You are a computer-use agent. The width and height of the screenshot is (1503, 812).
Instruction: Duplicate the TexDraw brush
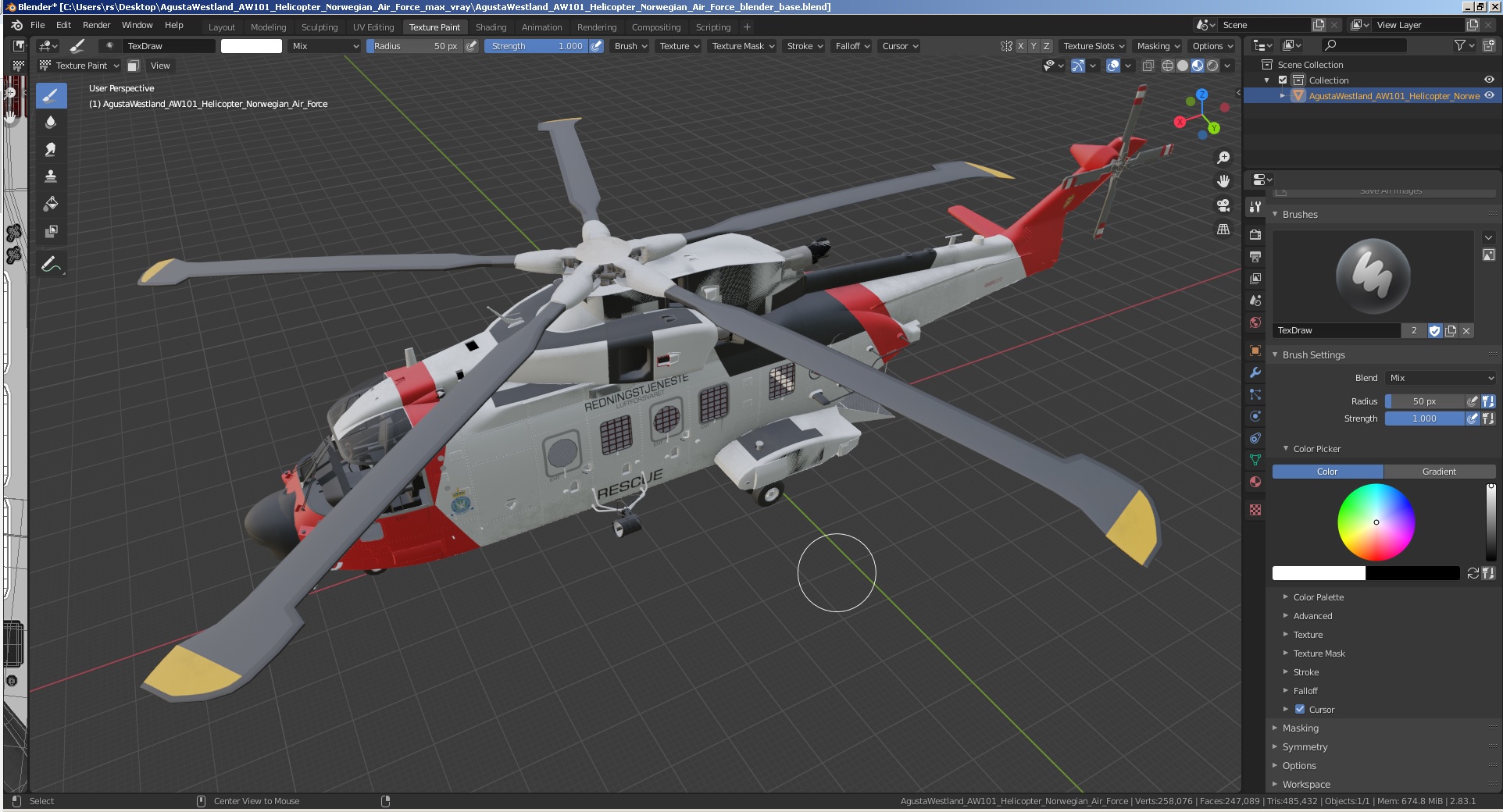[1451, 330]
